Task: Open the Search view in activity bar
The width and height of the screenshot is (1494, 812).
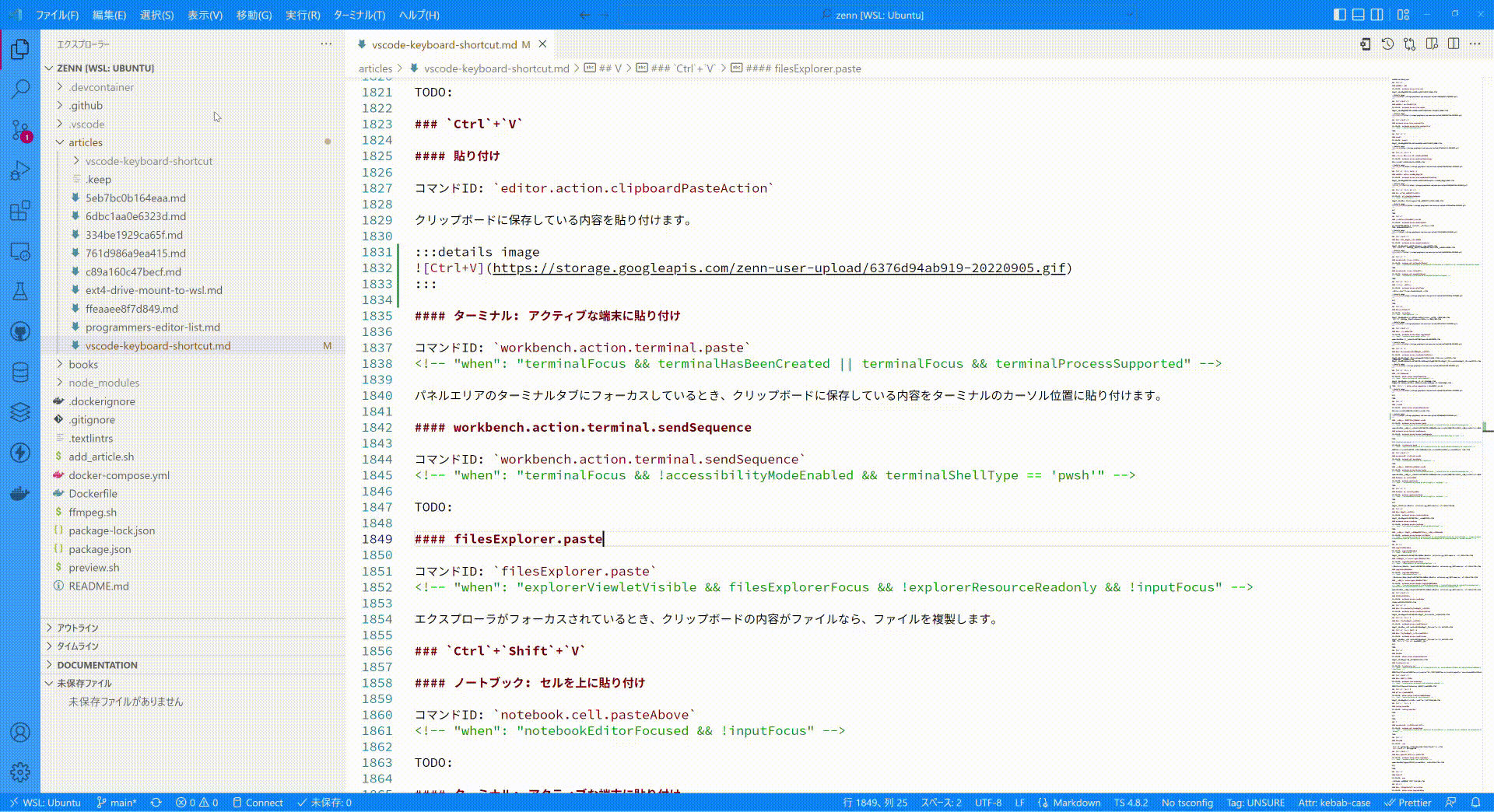Action: (x=20, y=89)
